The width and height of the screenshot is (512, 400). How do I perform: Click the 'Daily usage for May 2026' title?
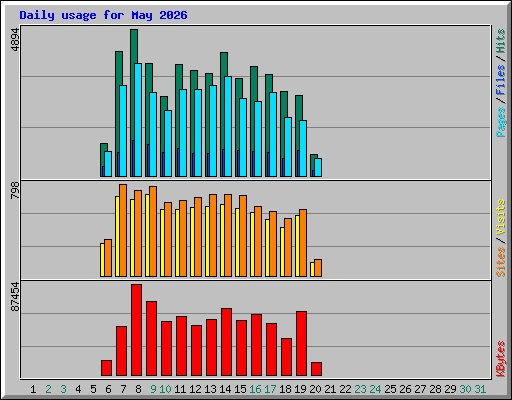[x=103, y=15]
